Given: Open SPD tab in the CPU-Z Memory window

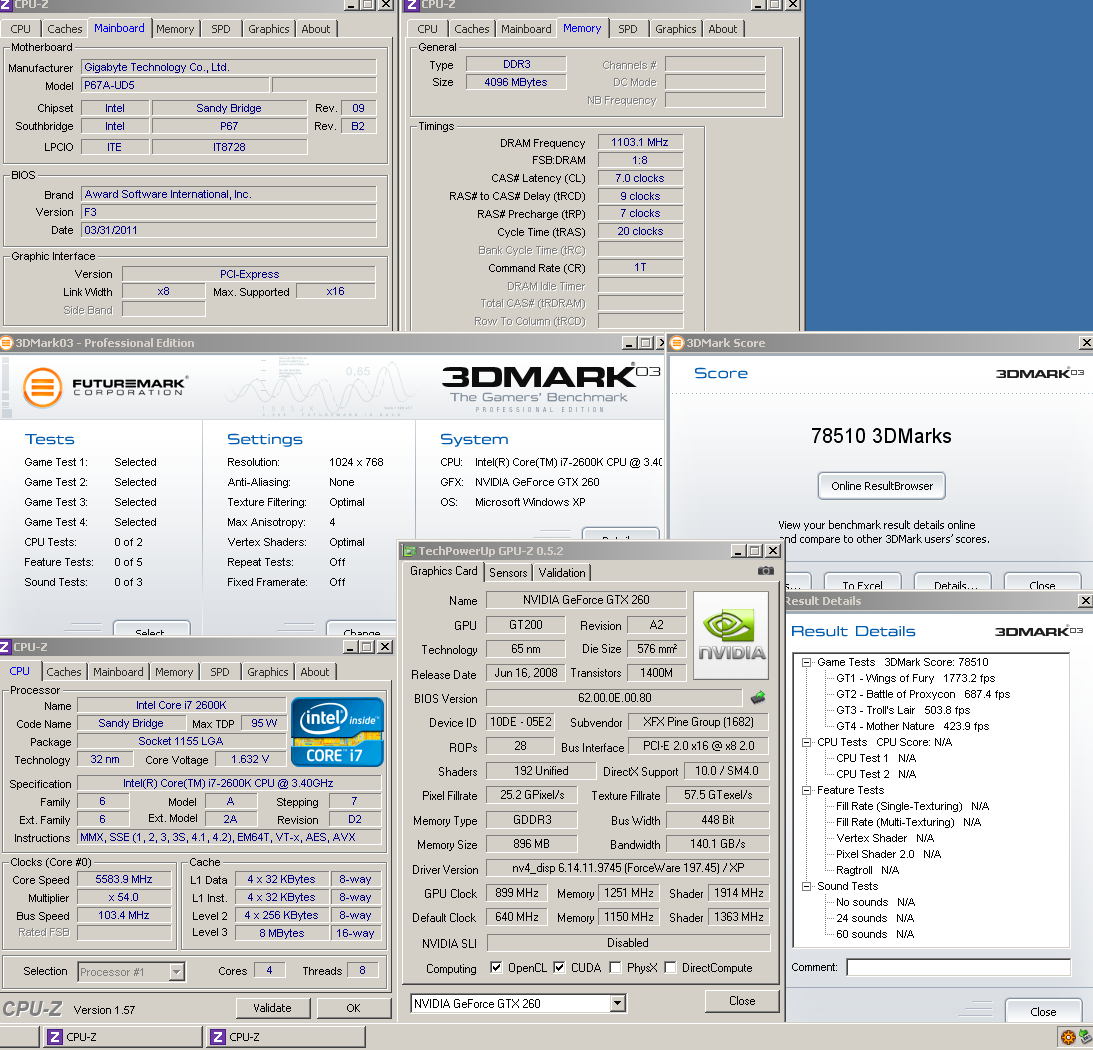Looking at the screenshot, I should click(x=627, y=29).
